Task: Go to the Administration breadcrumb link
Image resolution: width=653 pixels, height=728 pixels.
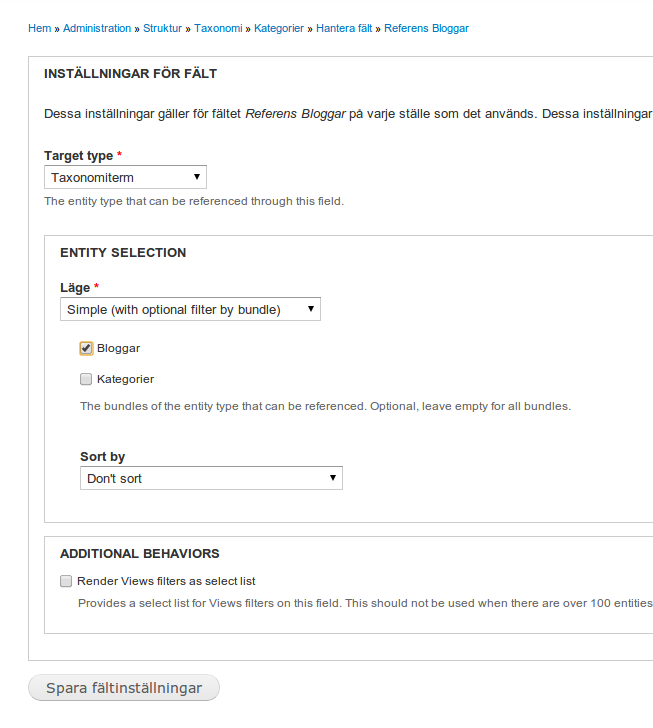Action: [97, 28]
